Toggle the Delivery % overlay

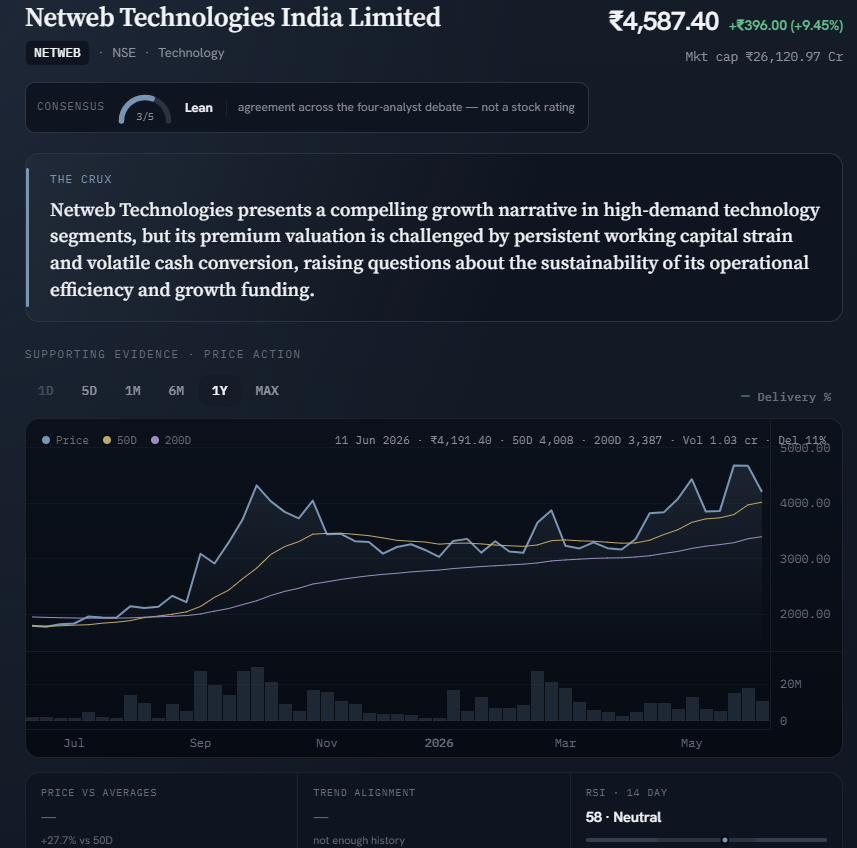[x=786, y=397]
